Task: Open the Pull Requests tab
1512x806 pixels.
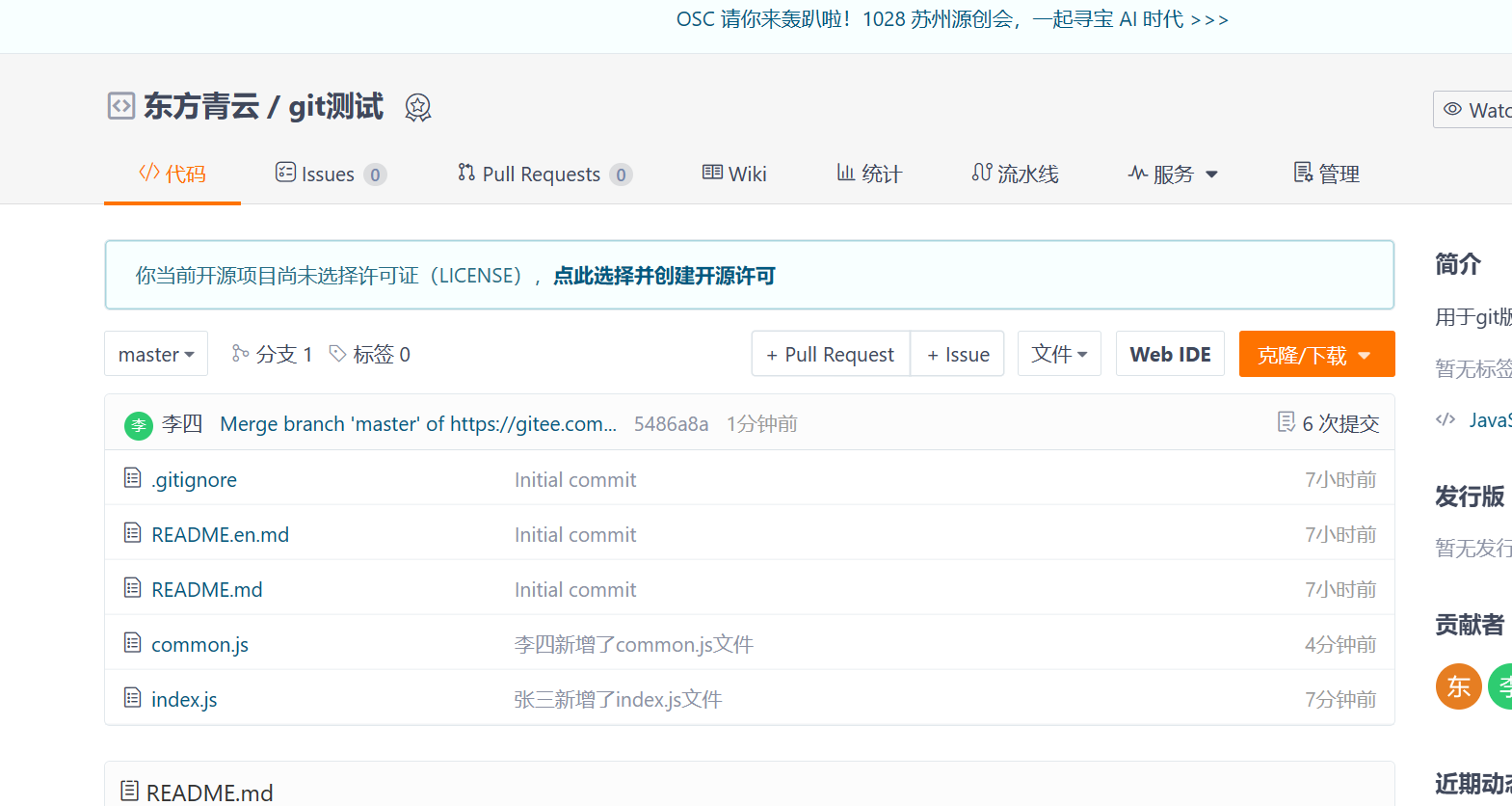Action: point(544,174)
